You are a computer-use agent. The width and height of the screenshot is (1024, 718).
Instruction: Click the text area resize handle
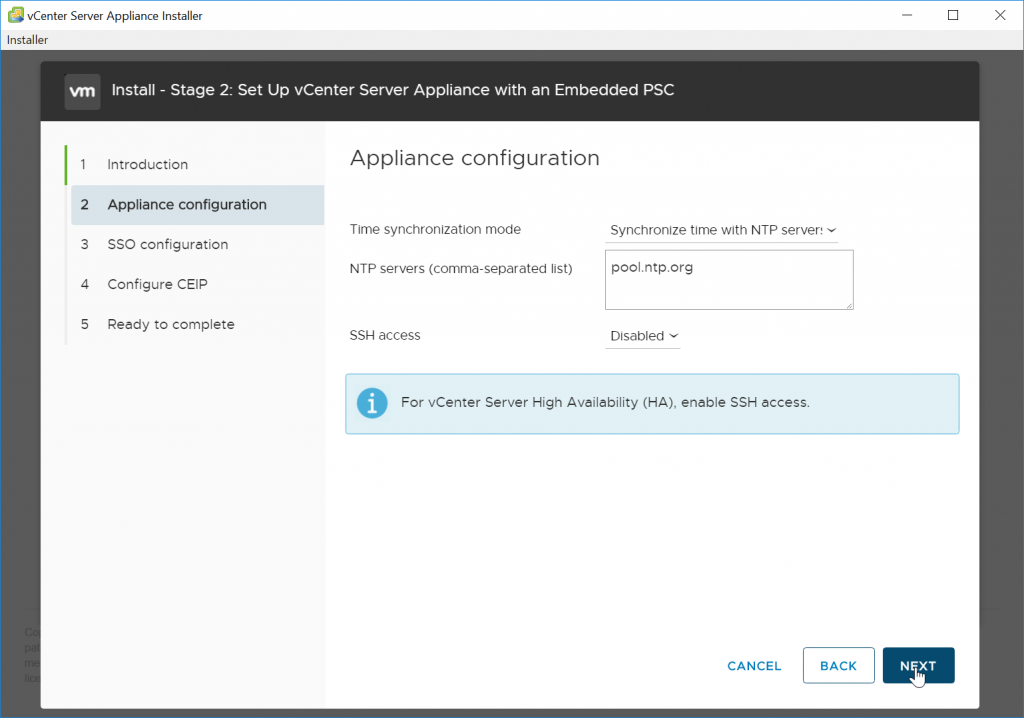[x=849, y=305]
